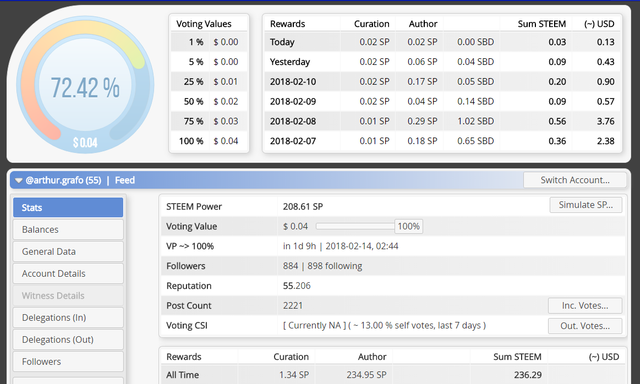The width and height of the screenshot is (640, 384).
Task: Select the 1 % voting value row
Action: pyautogui.click(x=209, y=42)
